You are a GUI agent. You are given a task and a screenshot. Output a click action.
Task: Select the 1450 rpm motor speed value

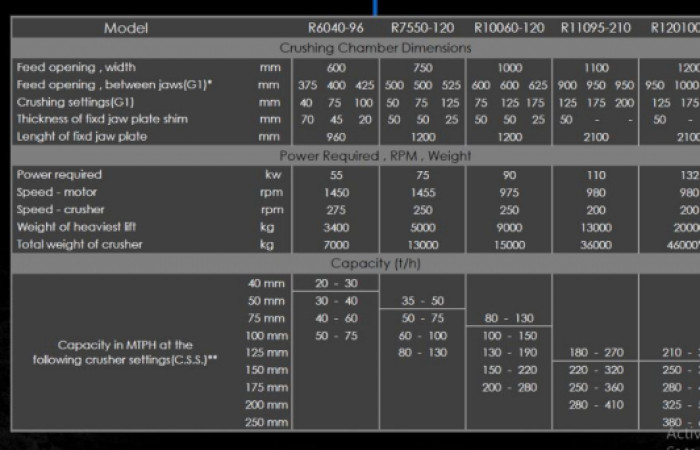coord(336,192)
